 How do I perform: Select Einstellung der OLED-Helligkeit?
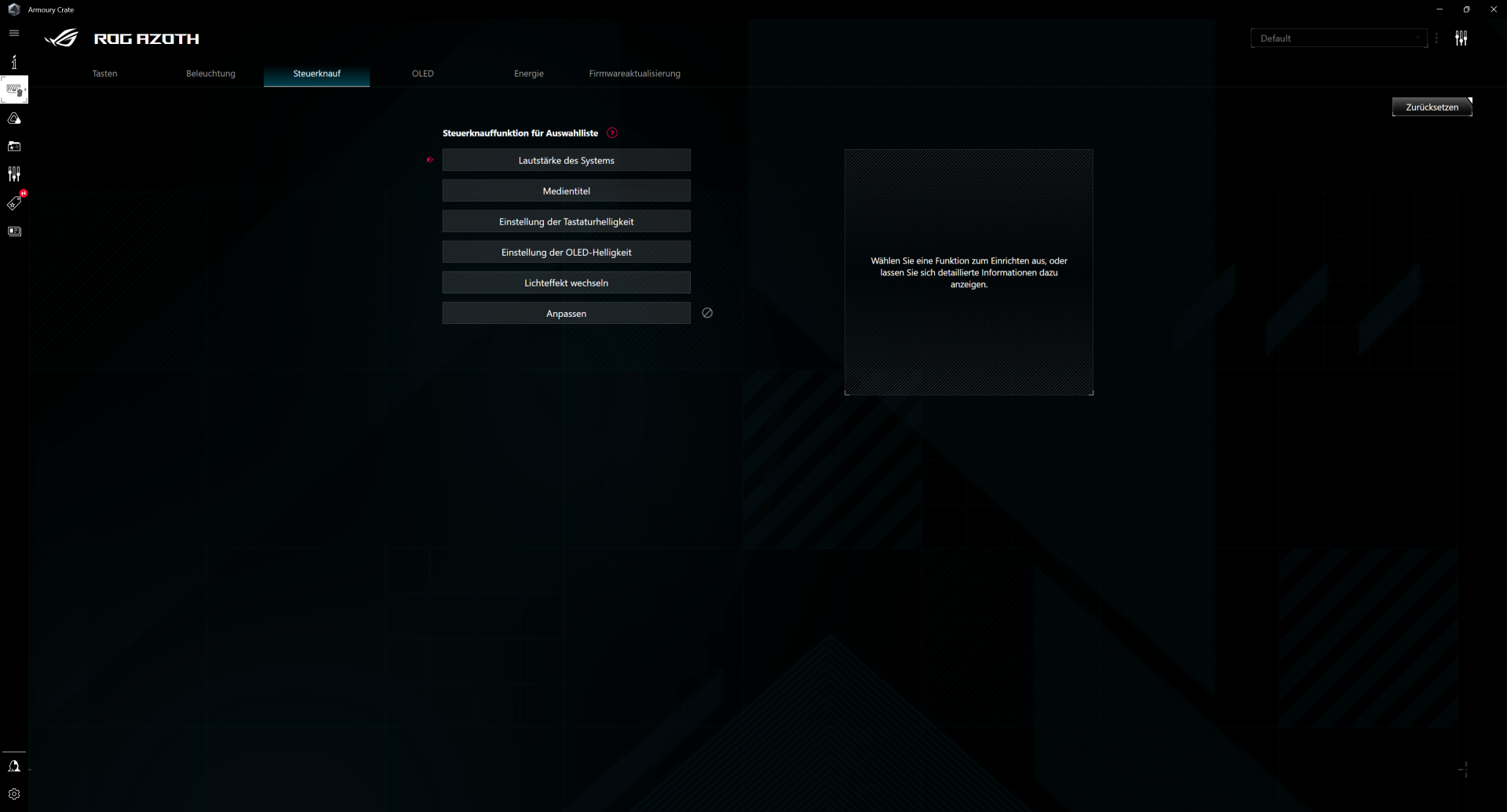pos(566,252)
